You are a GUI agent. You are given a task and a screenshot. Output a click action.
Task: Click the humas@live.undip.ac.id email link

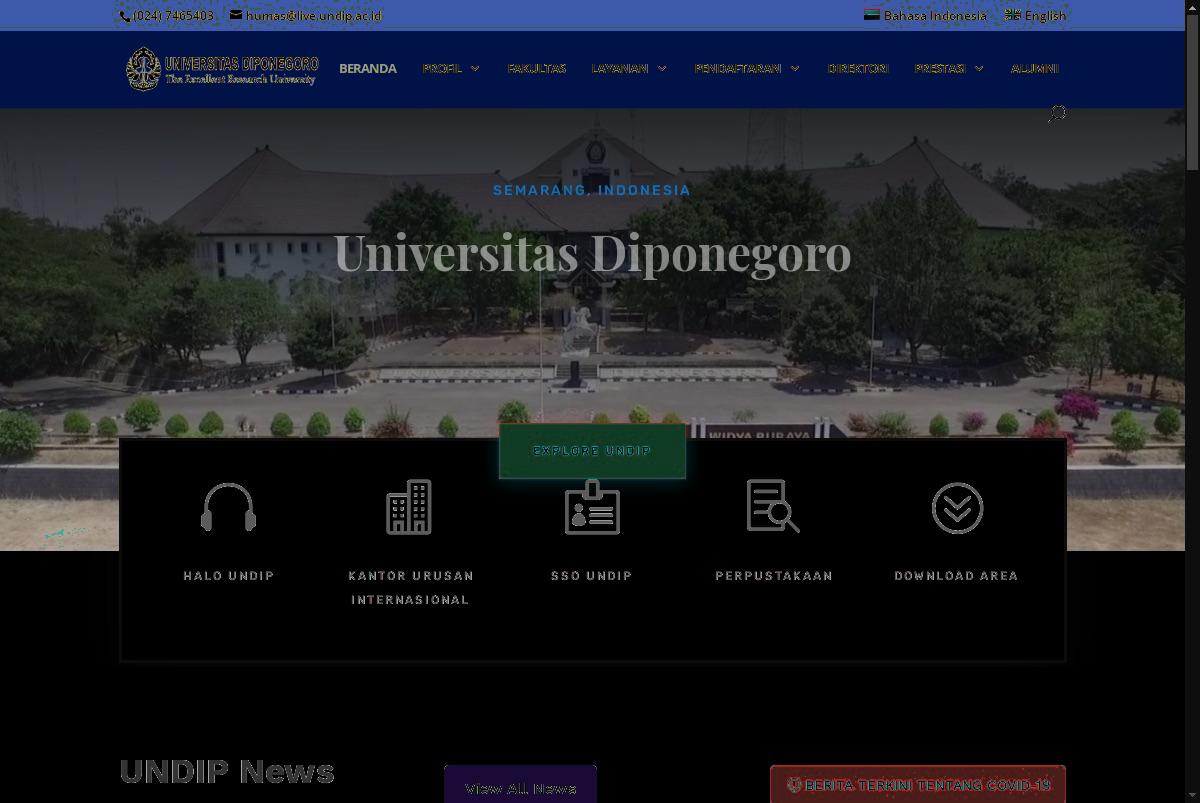[x=314, y=16]
